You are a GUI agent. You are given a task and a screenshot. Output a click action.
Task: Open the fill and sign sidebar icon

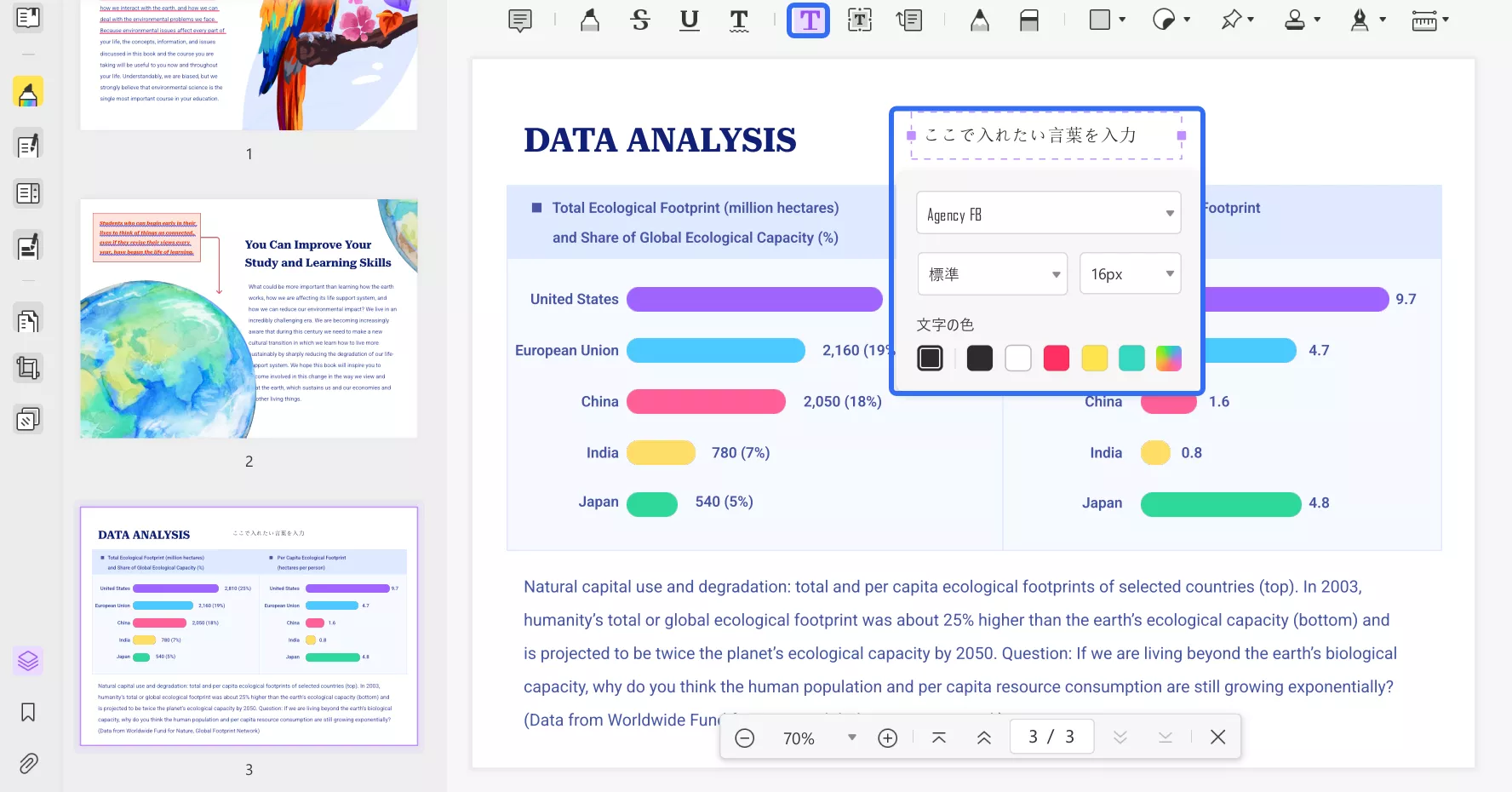coord(28,246)
